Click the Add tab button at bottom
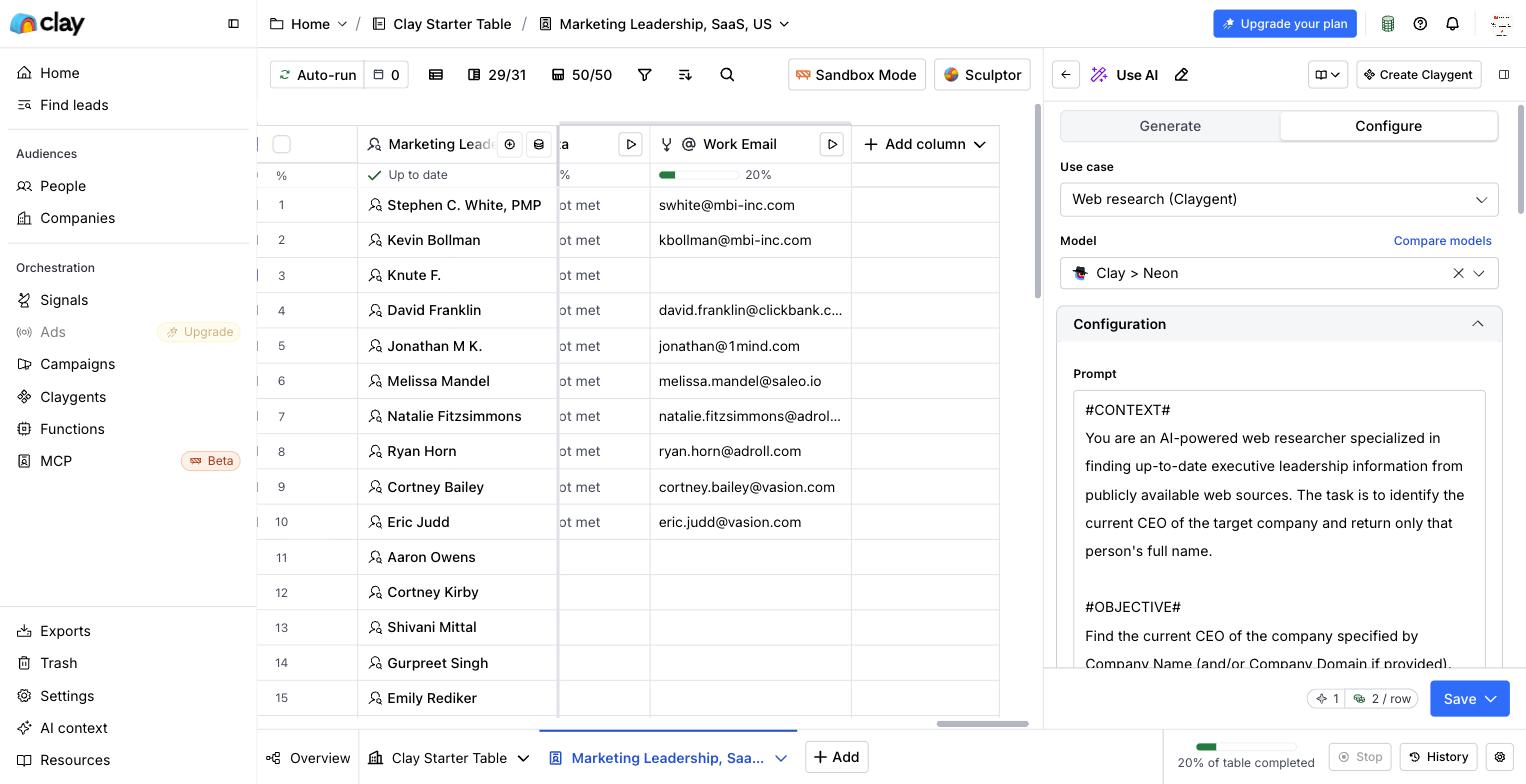The width and height of the screenshot is (1526, 784). (x=837, y=757)
